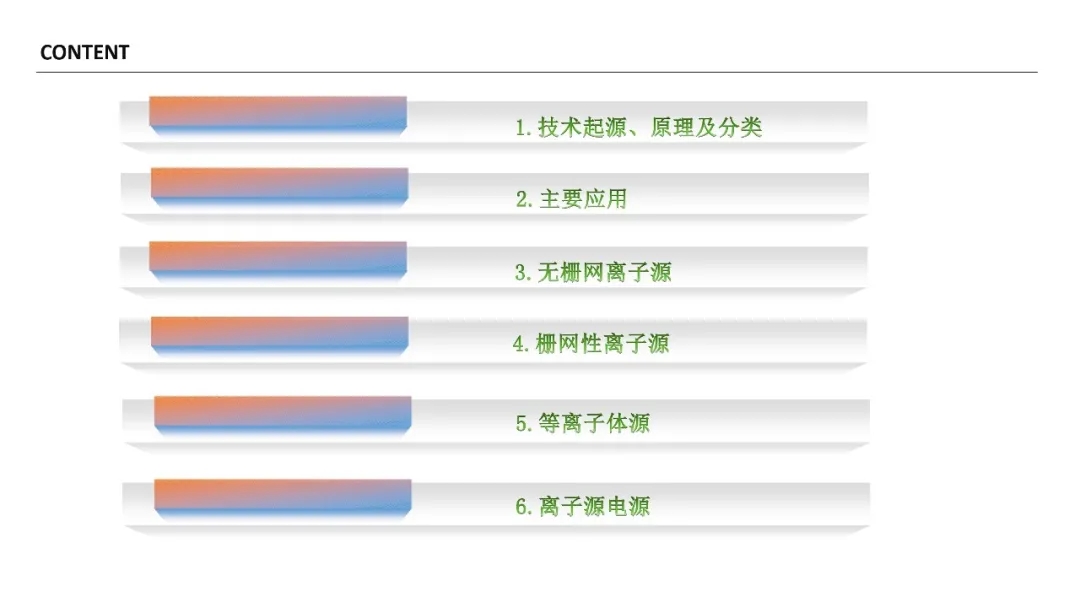Viewport: 1080px width, 608px height.
Task: Click the horizontal divider line under CONTENT
Action: [x=537, y=72]
